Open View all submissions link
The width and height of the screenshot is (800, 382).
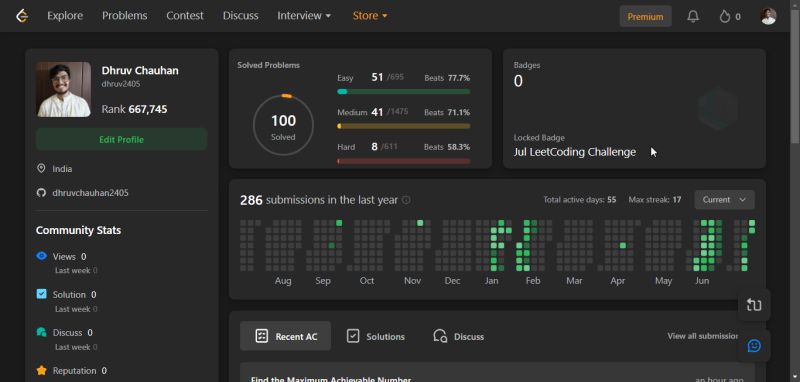703,336
